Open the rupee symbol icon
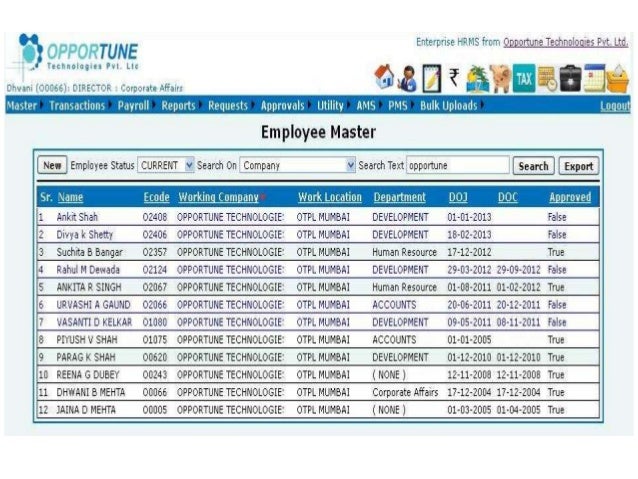 point(454,77)
